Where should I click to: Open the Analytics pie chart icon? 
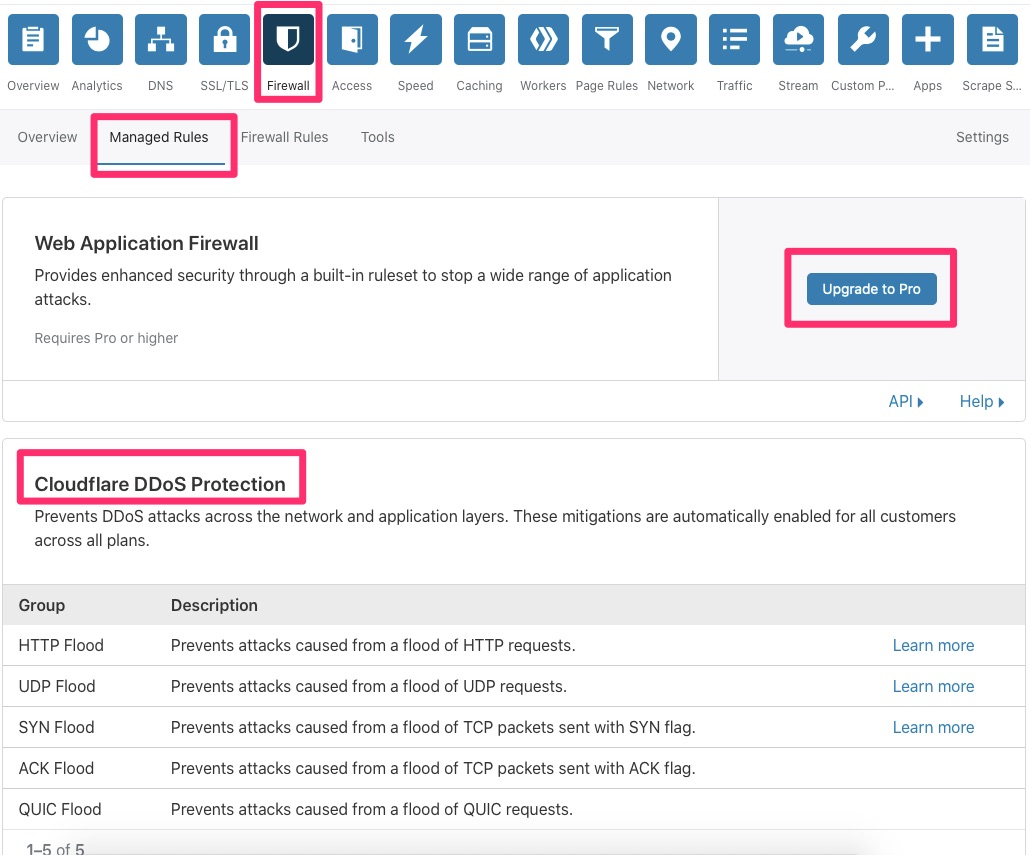96,39
